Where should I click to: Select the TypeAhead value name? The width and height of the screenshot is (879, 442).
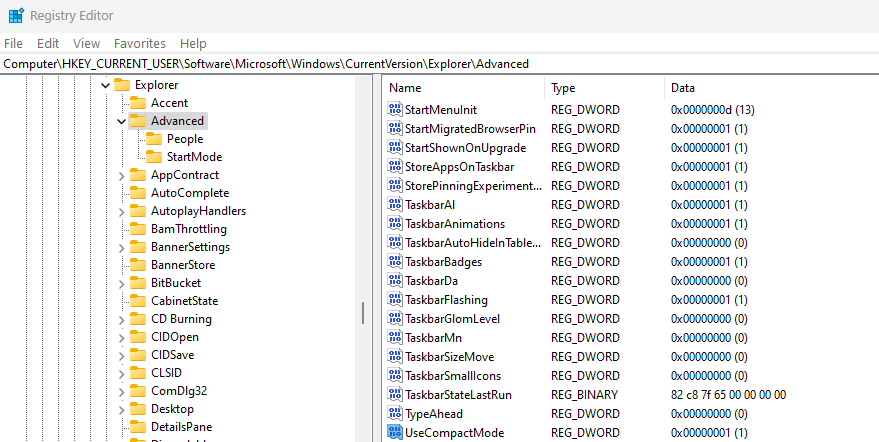pos(434,414)
